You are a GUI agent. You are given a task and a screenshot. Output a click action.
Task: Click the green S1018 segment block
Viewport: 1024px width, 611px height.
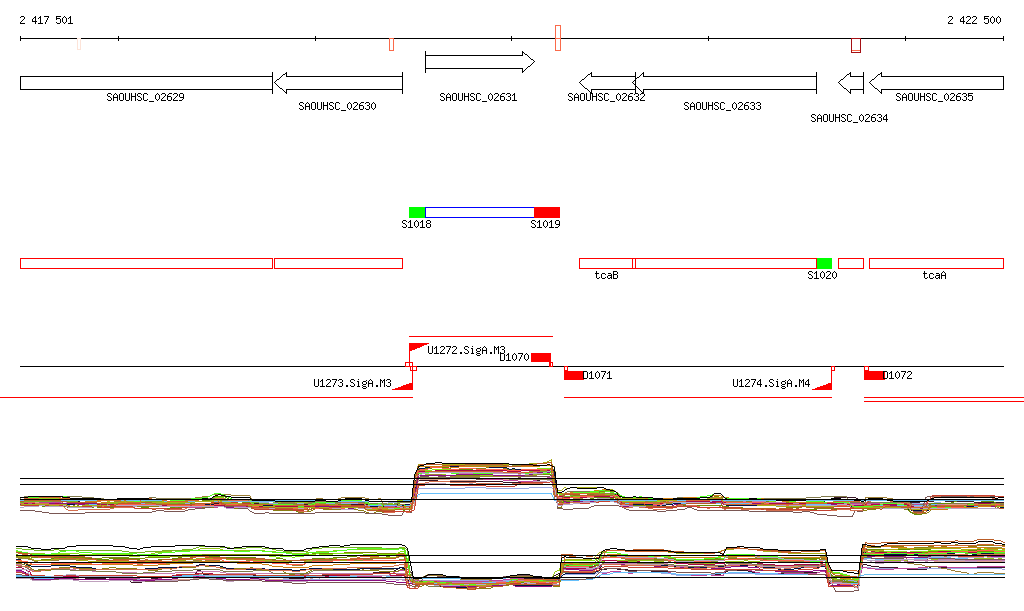click(x=417, y=212)
